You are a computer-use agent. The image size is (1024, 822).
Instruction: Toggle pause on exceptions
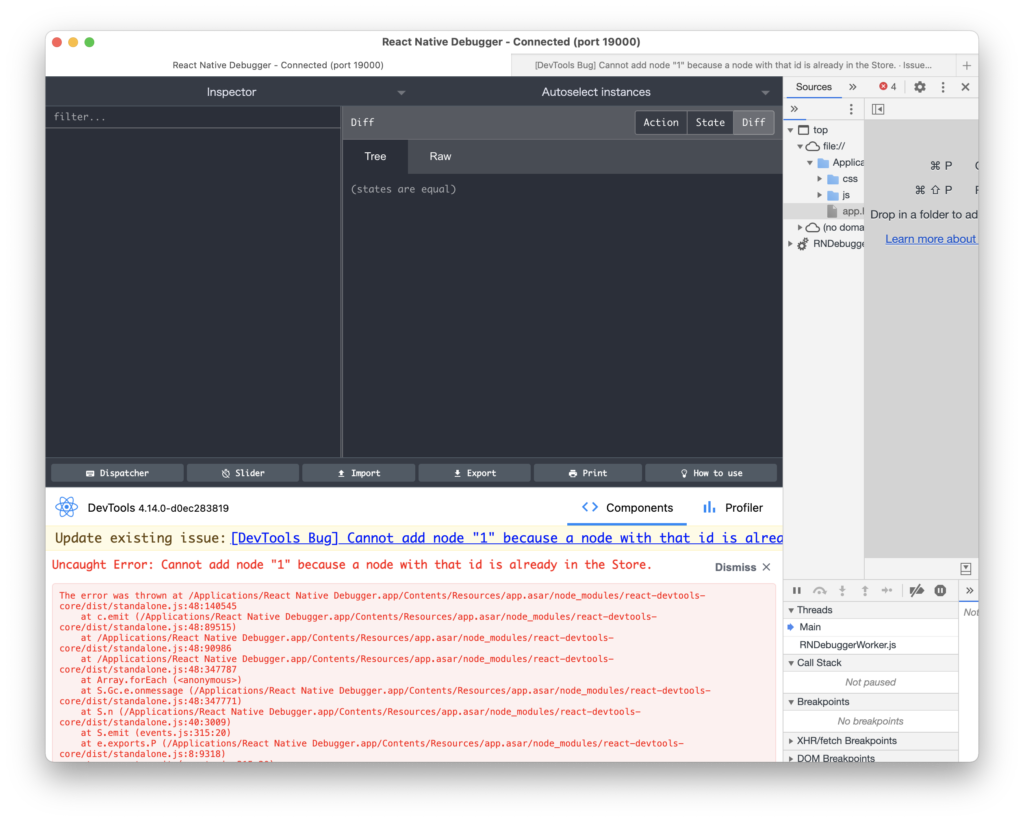click(x=940, y=591)
